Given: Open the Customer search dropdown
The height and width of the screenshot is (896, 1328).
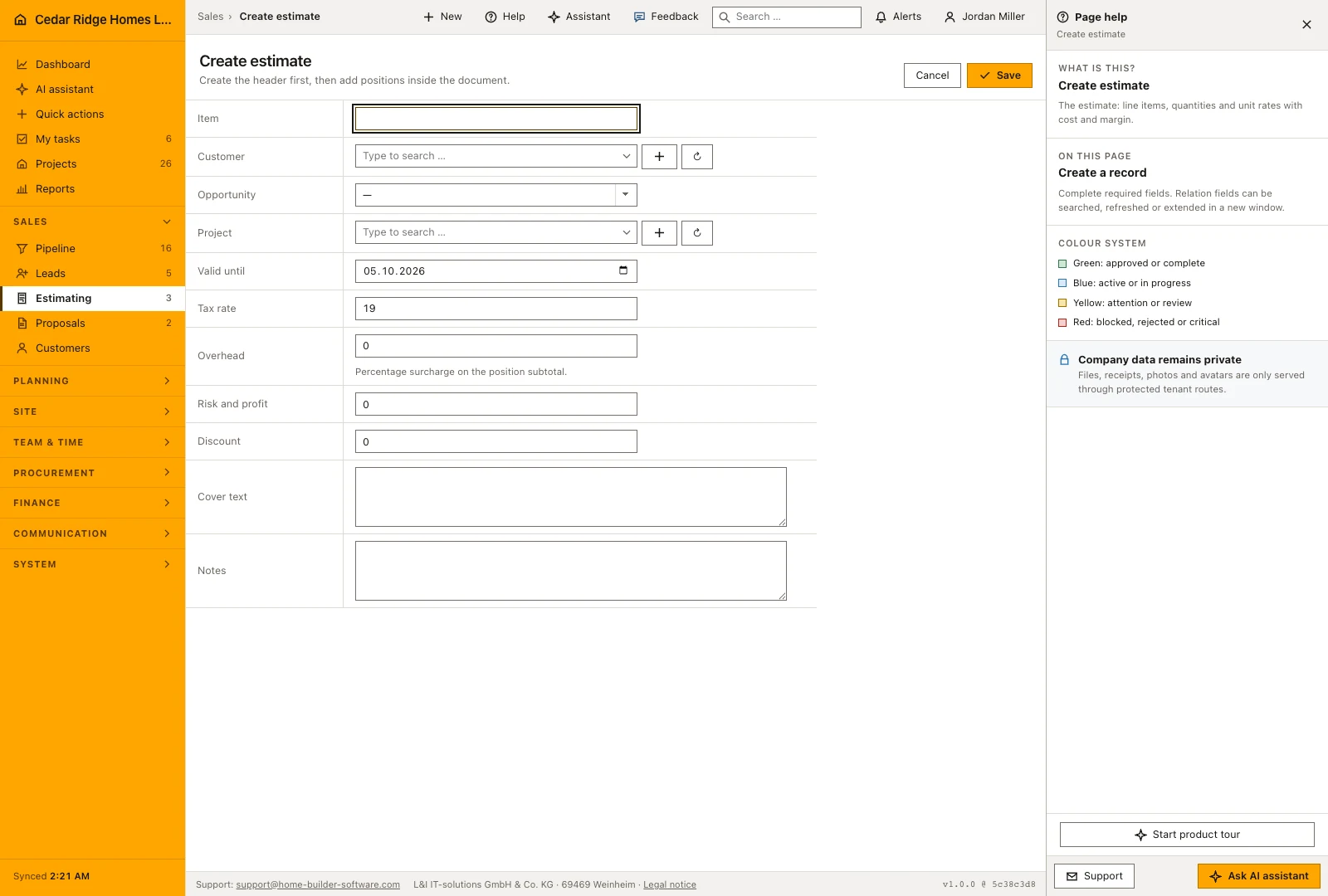Looking at the screenshot, I should pyautogui.click(x=496, y=156).
